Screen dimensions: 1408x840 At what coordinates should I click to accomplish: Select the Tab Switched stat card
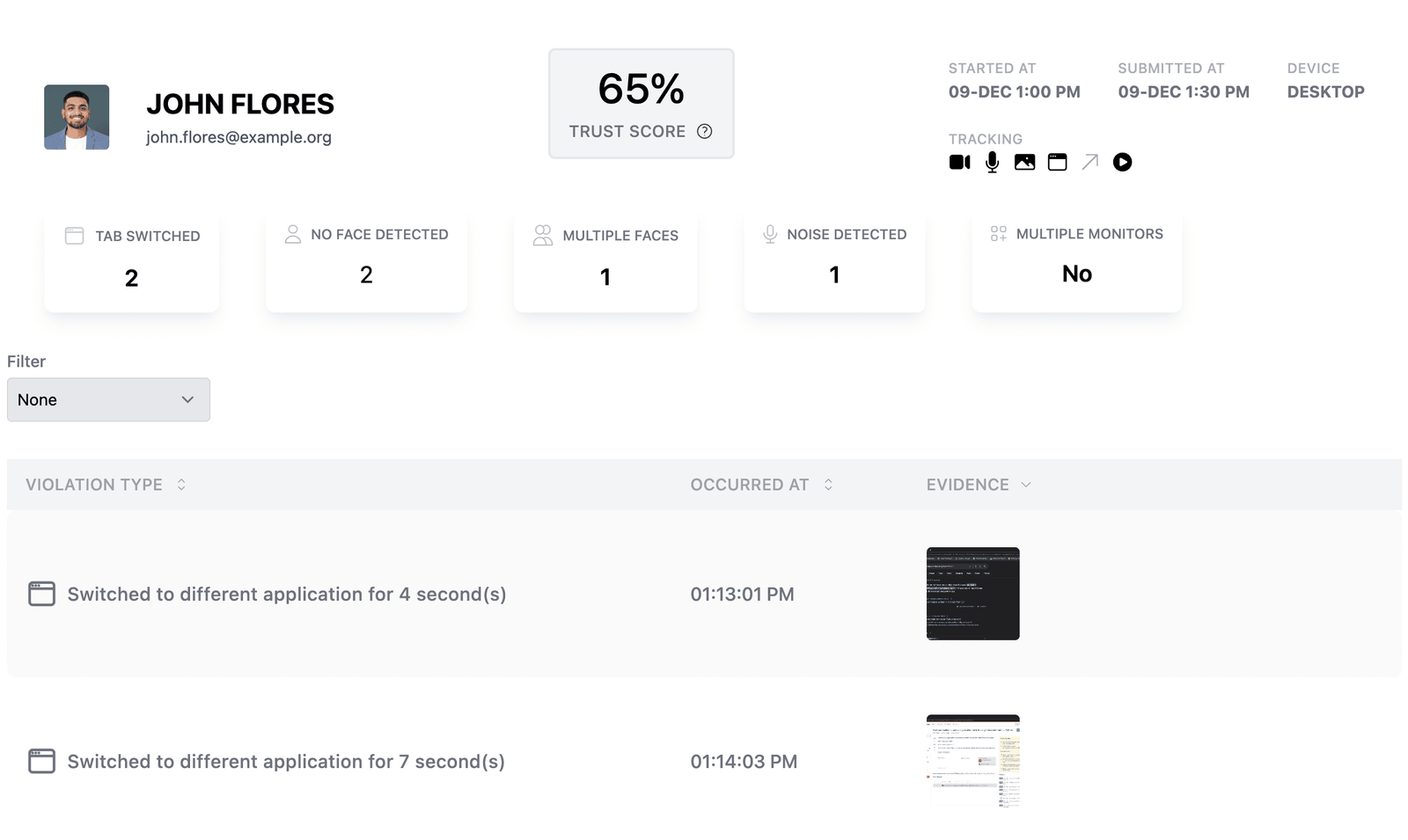(x=131, y=261)
